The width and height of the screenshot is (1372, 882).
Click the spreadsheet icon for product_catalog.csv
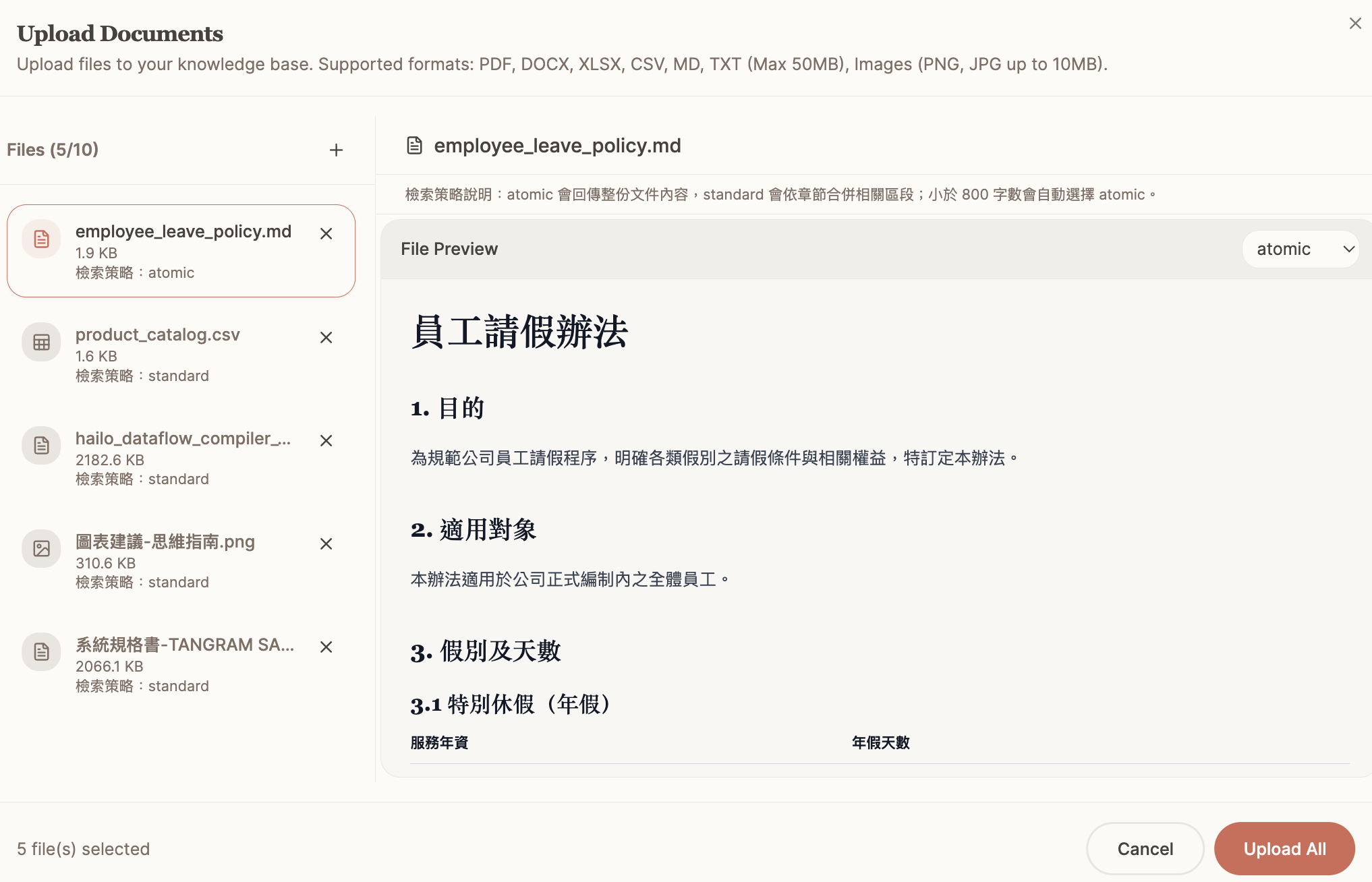pyautogui.click(x=42, y=342)
